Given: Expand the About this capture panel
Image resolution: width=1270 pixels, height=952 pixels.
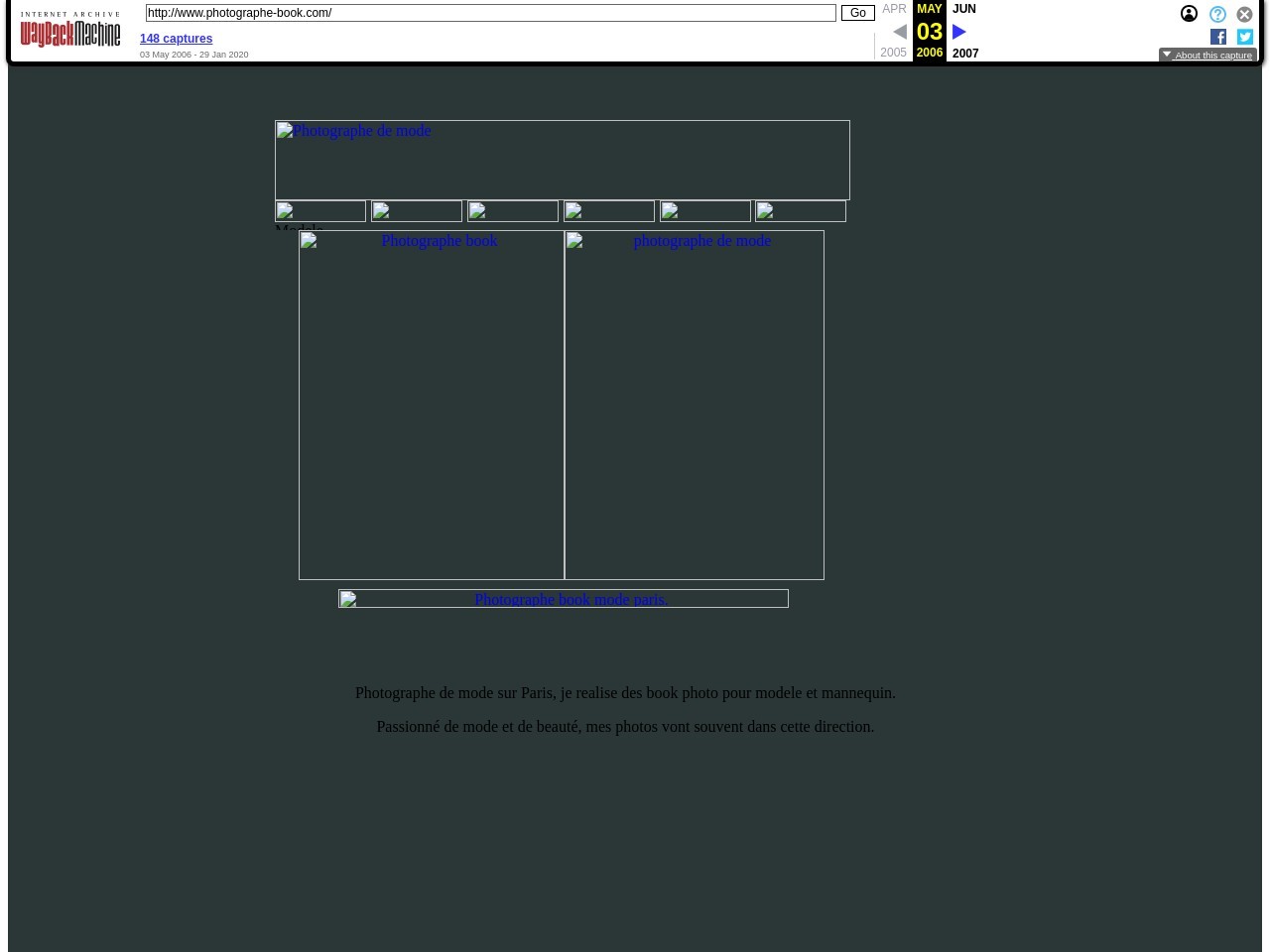Looking at the screenshot, I should click(1207, 56).
